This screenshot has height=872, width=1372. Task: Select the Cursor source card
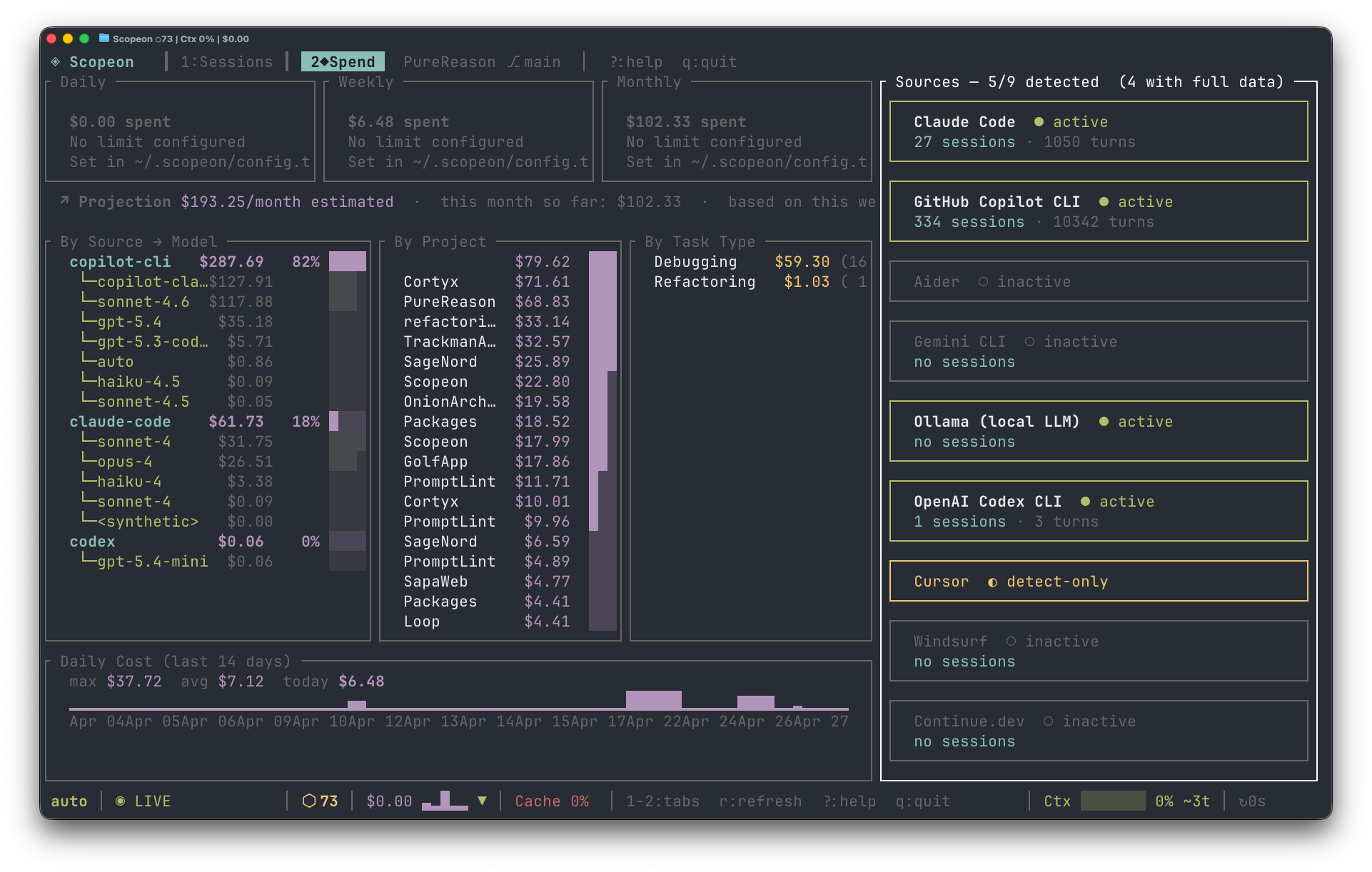tap(1099, 581)
